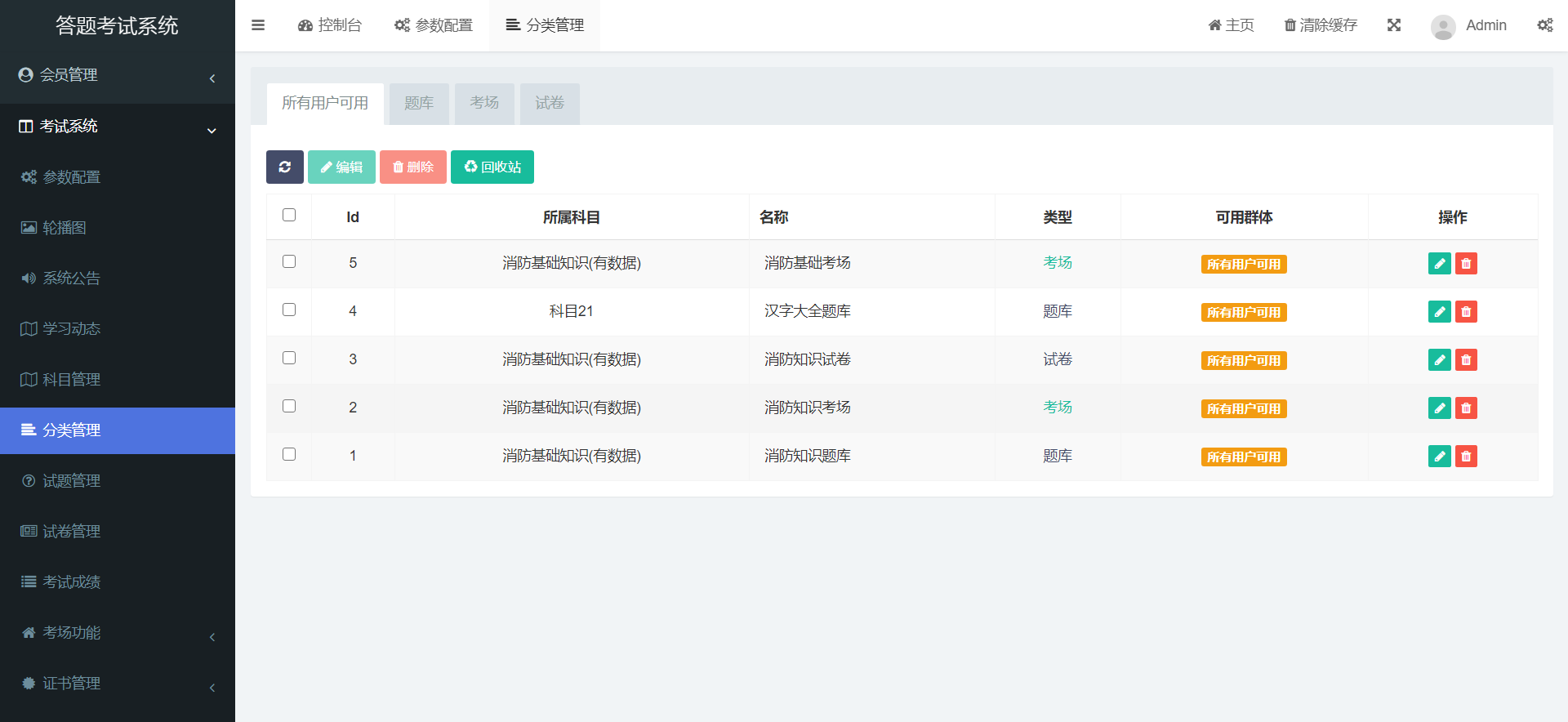Check the checkbox for row Id 1
1568x722 pixels.
tap(289, 454)
